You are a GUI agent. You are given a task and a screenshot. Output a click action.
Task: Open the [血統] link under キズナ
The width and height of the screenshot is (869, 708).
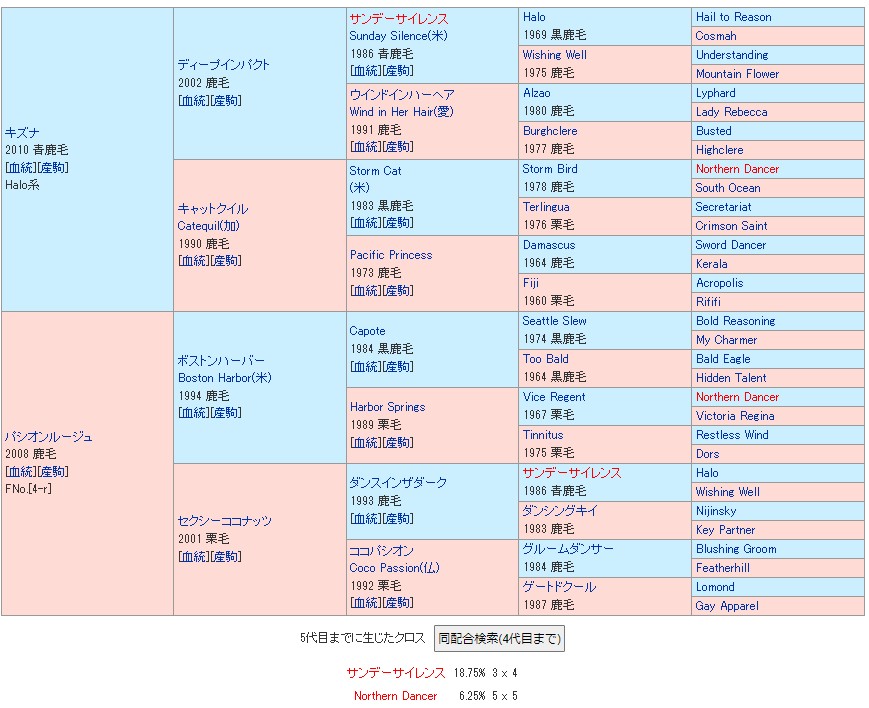click(x=21, y=167)
